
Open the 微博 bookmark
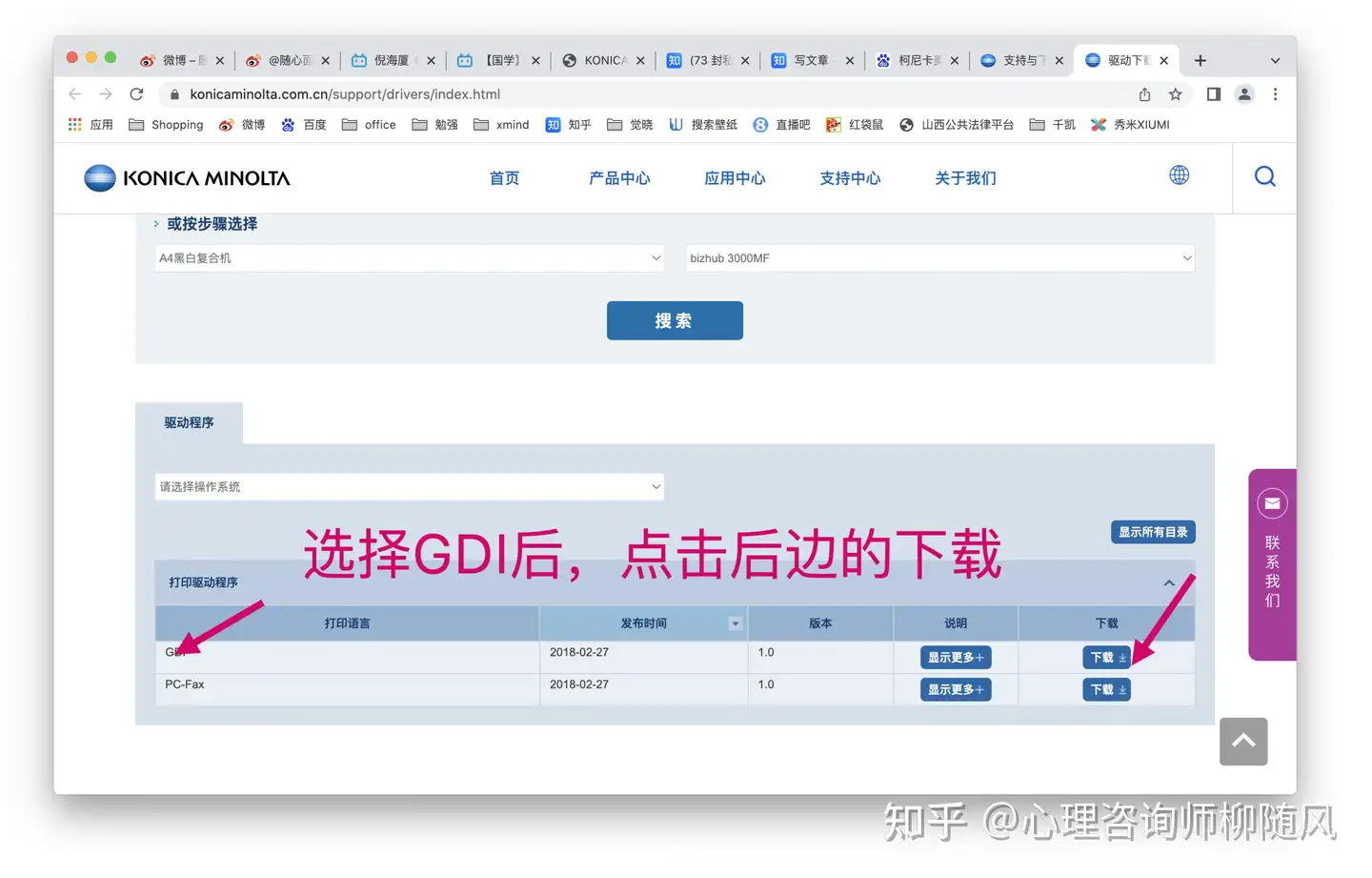[x=242, y=125]
